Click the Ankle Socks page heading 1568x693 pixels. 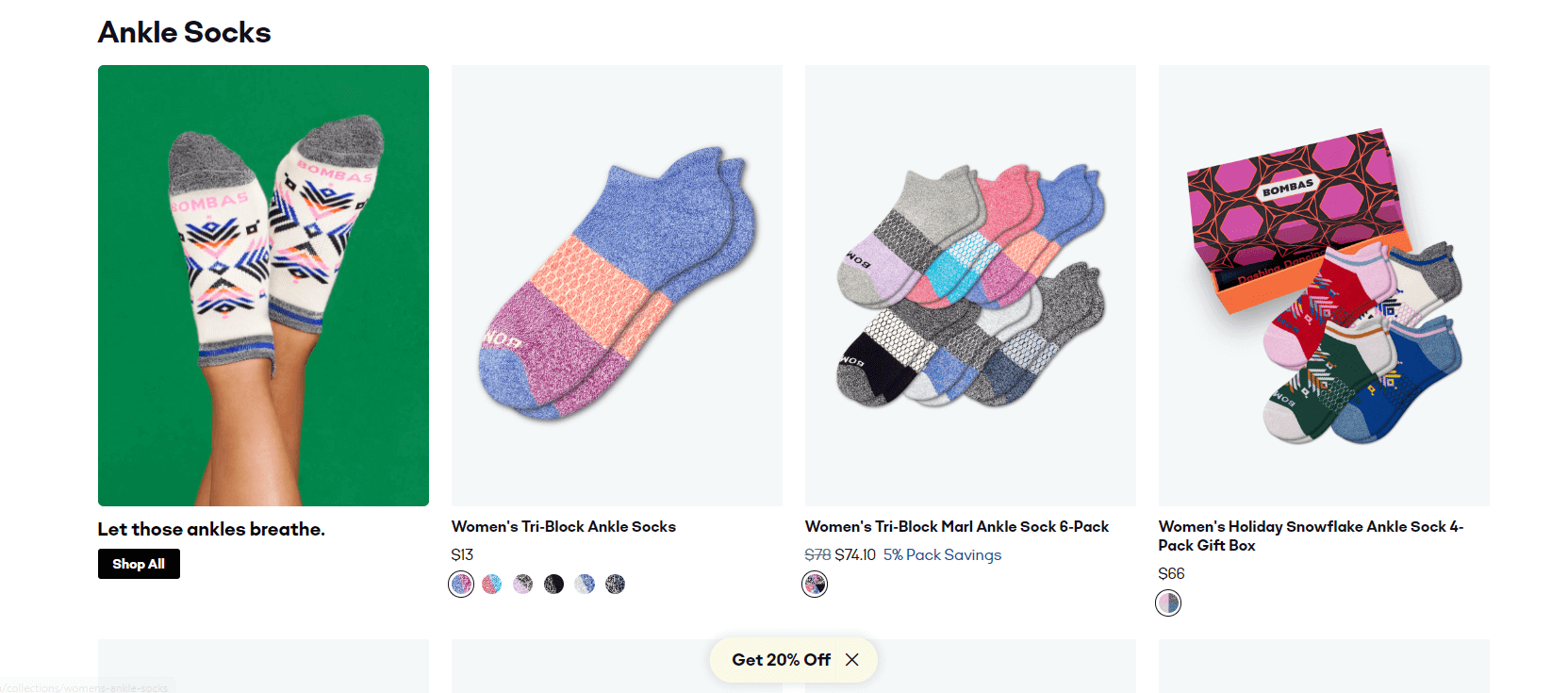184,31
